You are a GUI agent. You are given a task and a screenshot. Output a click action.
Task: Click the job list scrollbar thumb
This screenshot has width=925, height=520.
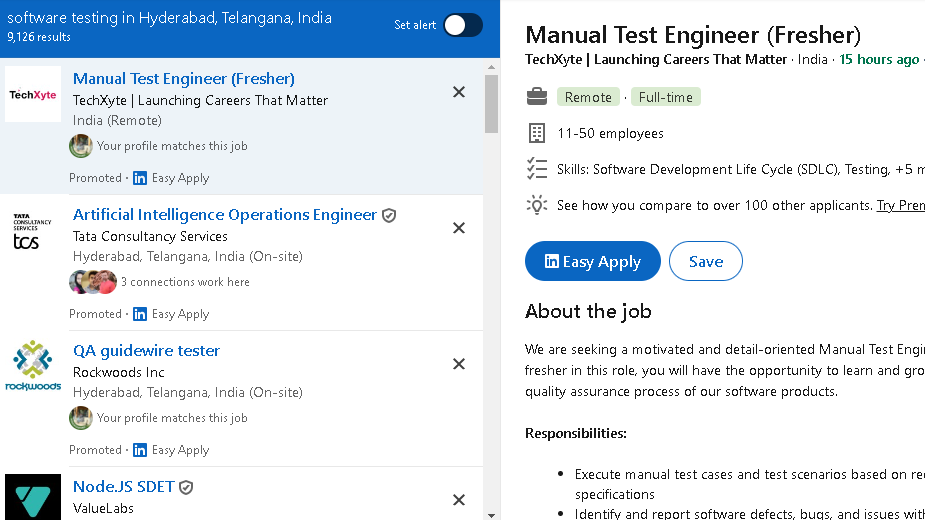click(x=491, y=103)
